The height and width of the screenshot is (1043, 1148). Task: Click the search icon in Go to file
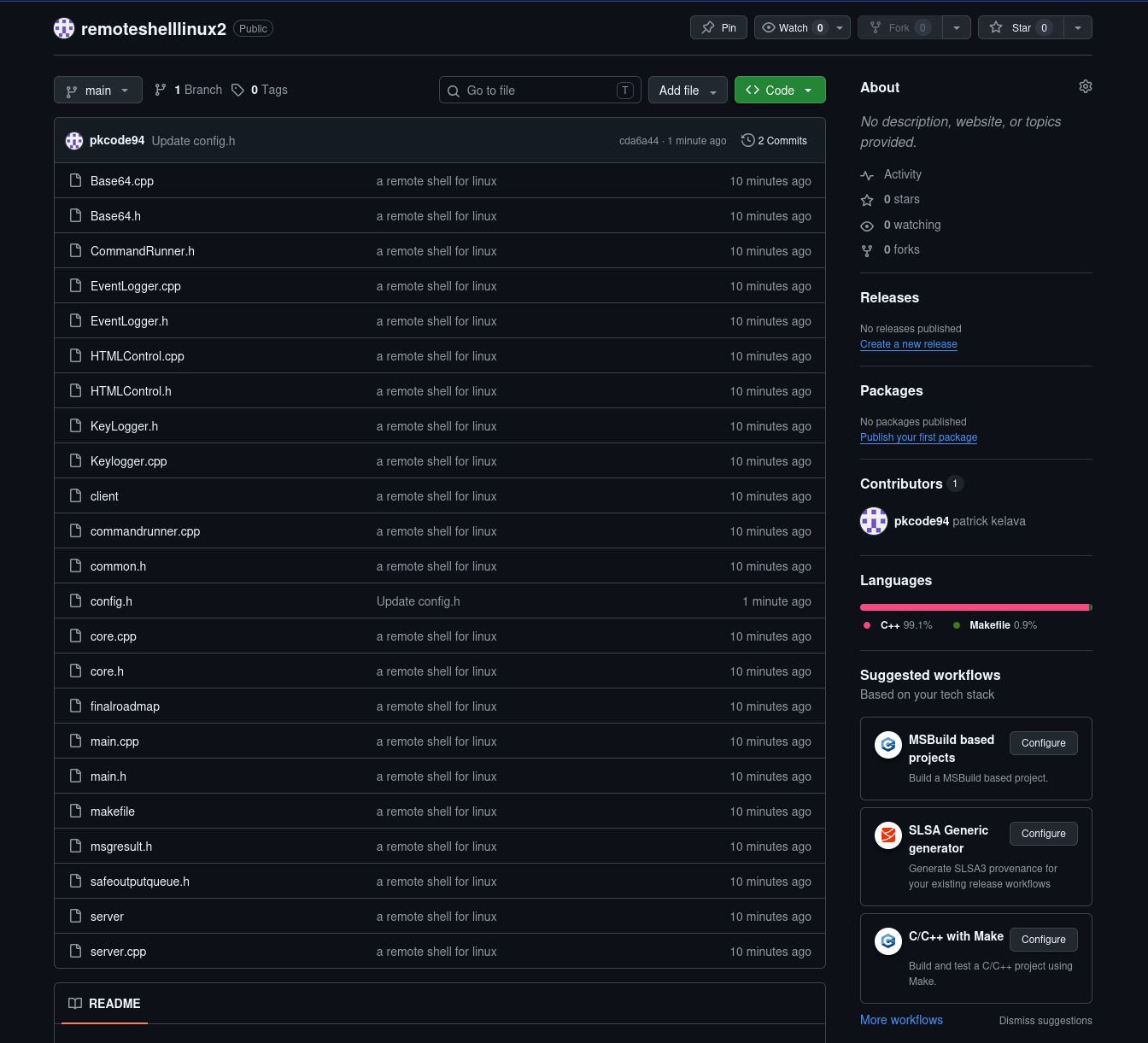click(x=454, y=91)
